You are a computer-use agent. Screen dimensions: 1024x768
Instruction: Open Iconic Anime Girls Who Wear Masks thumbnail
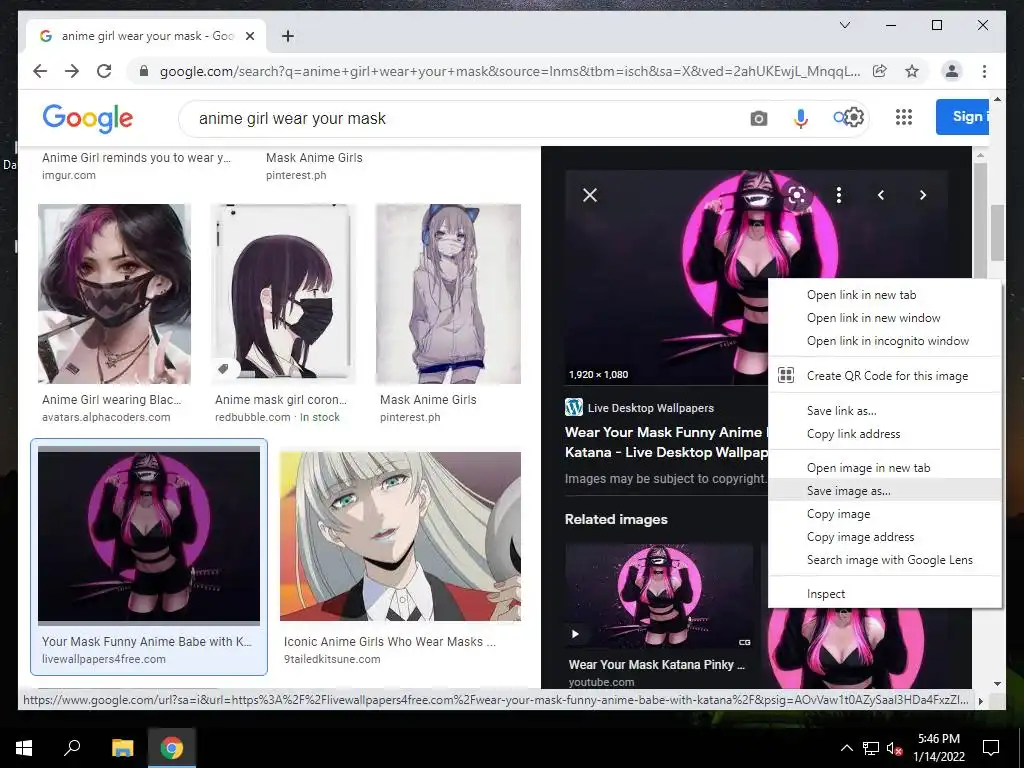(x=400, y=536)
